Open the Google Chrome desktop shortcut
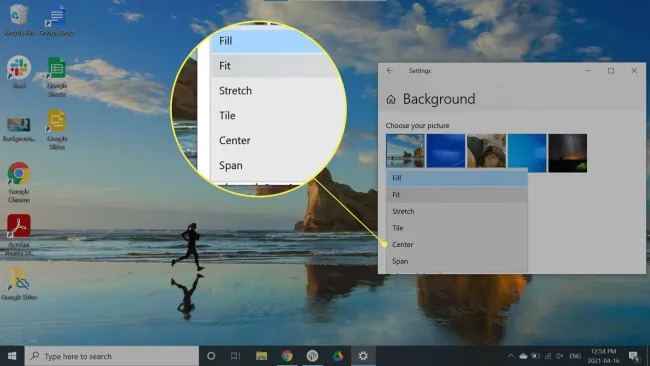This screenshot has height=366, width=650. (19, 182)
